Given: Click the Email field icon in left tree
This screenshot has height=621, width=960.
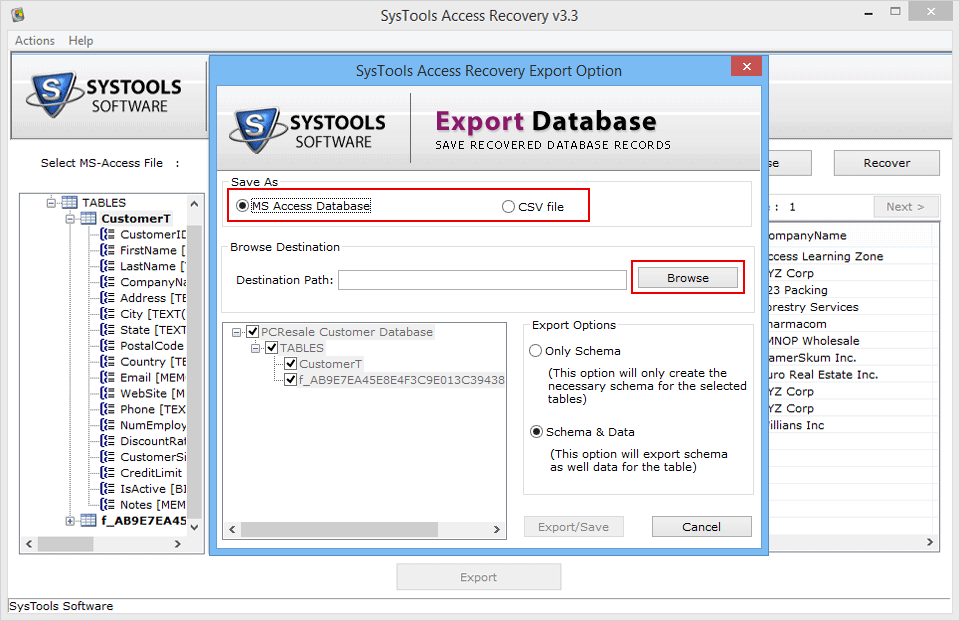Looking at the screenshot, I should 107,377.
